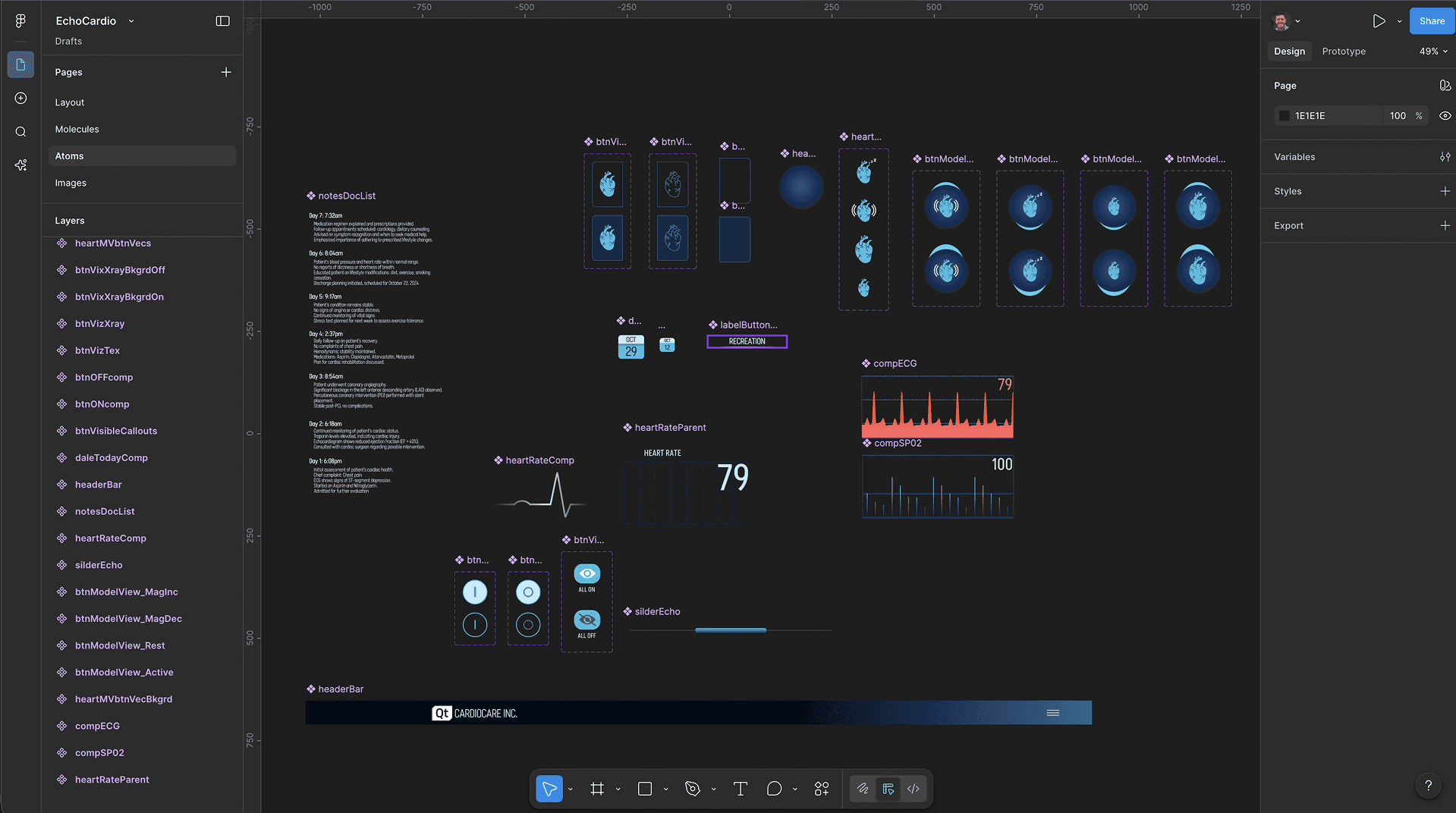
Task: Click the insert plus-circle sidebar icon
Action: point(20,99)
